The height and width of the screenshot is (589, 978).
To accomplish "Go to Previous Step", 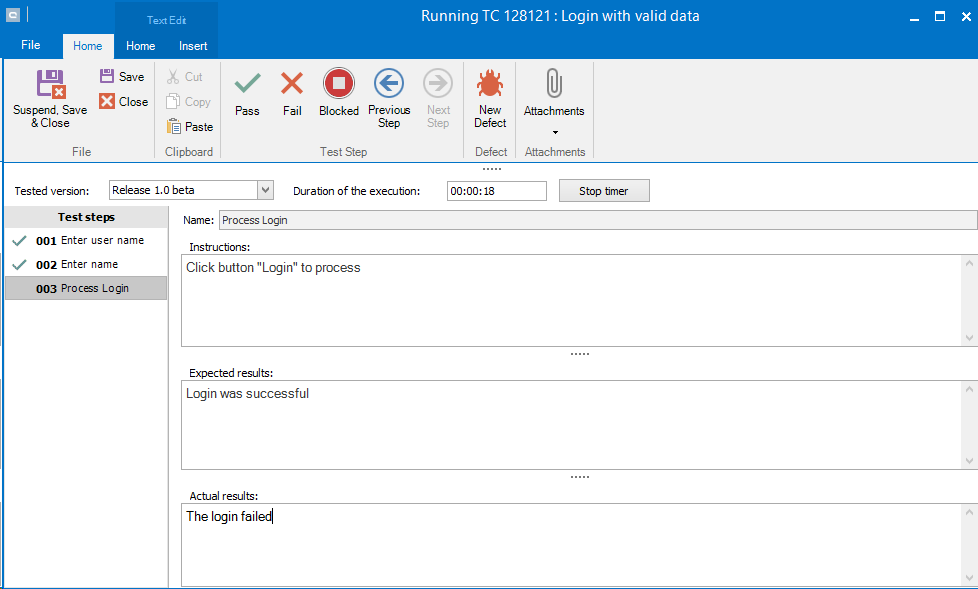I will tap(389, 84).
